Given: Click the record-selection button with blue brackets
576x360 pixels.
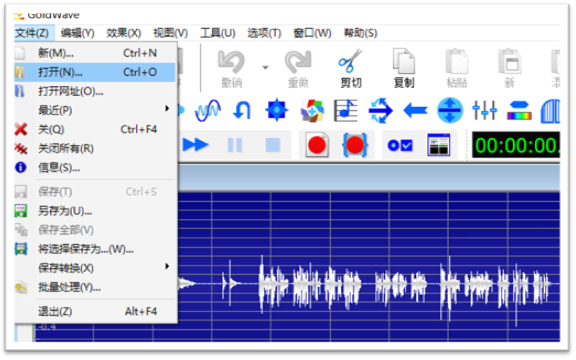Looking at the screenshot, I should click(x=354, y=145).
